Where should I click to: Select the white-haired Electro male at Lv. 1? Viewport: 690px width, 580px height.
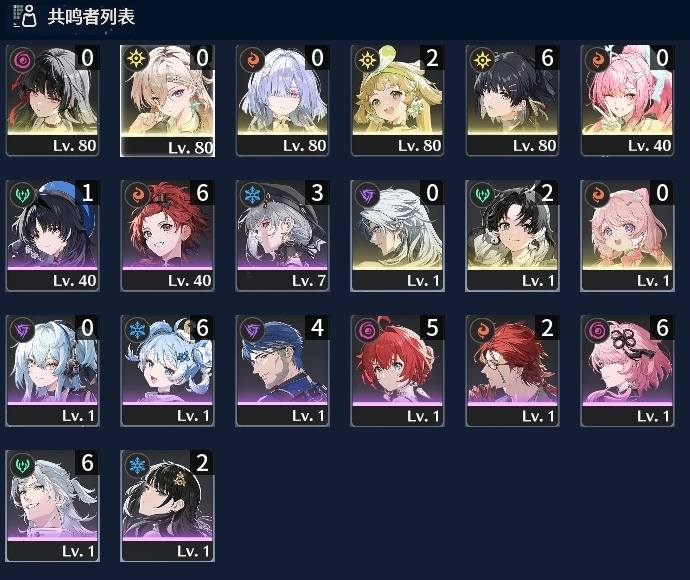pos(397,235)
